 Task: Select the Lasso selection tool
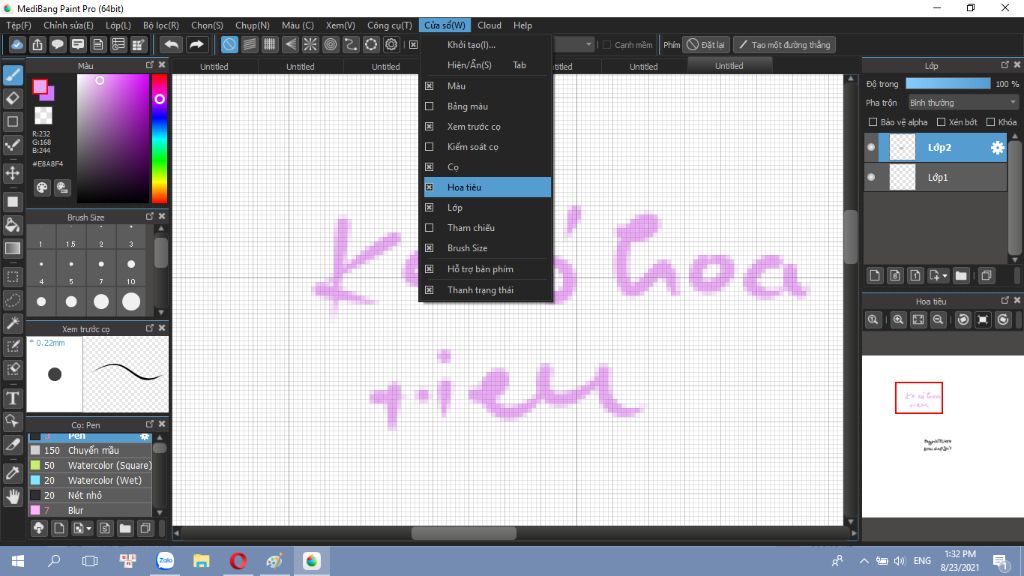tap(12, 300)
